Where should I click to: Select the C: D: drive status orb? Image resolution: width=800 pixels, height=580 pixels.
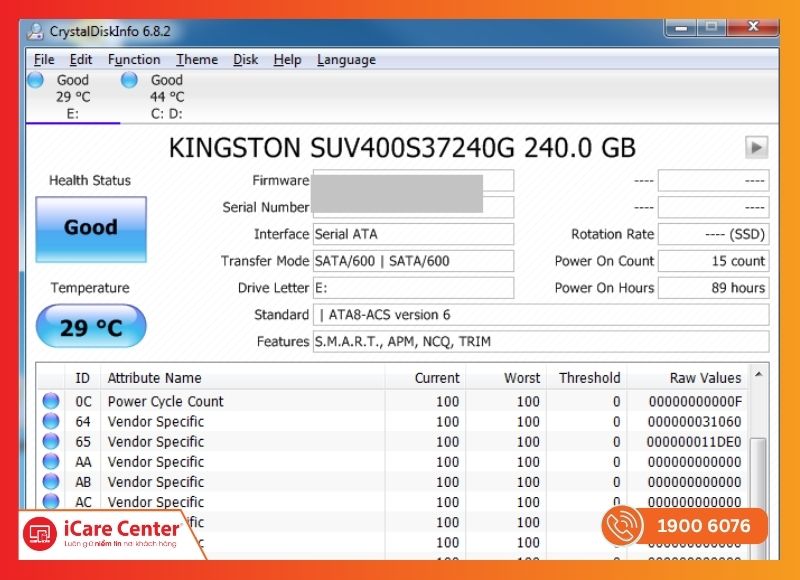(x=129, y=81)
